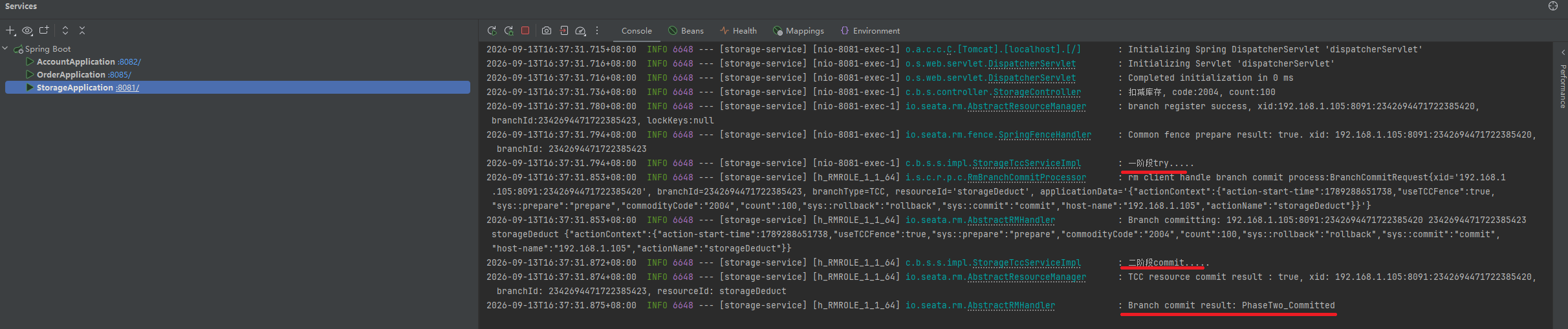This screenshot has width=1568, height=329.
Task: Switch to the Health tab
Action: click(738, 30)
